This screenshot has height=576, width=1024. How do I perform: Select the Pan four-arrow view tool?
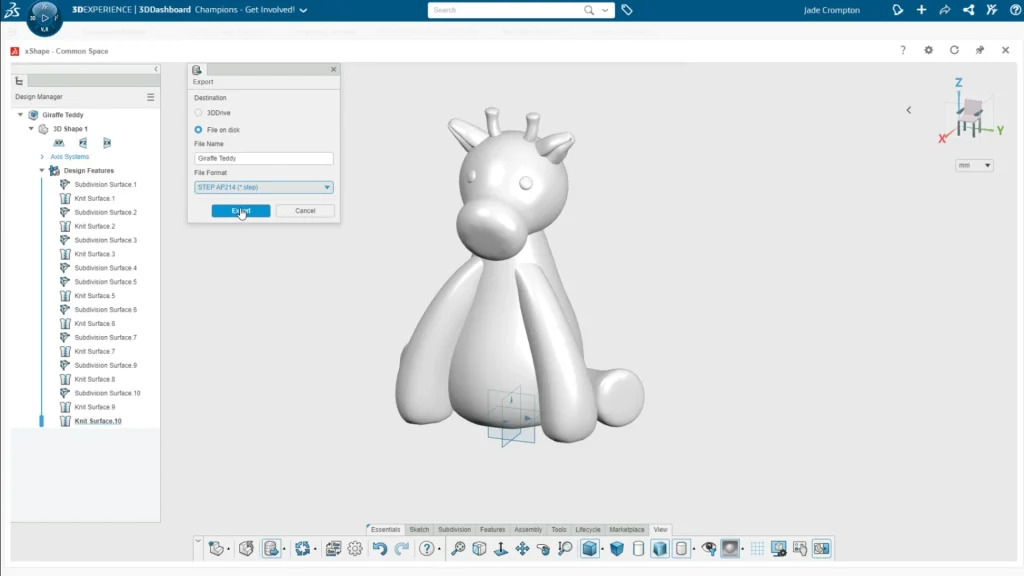(522, 548)
